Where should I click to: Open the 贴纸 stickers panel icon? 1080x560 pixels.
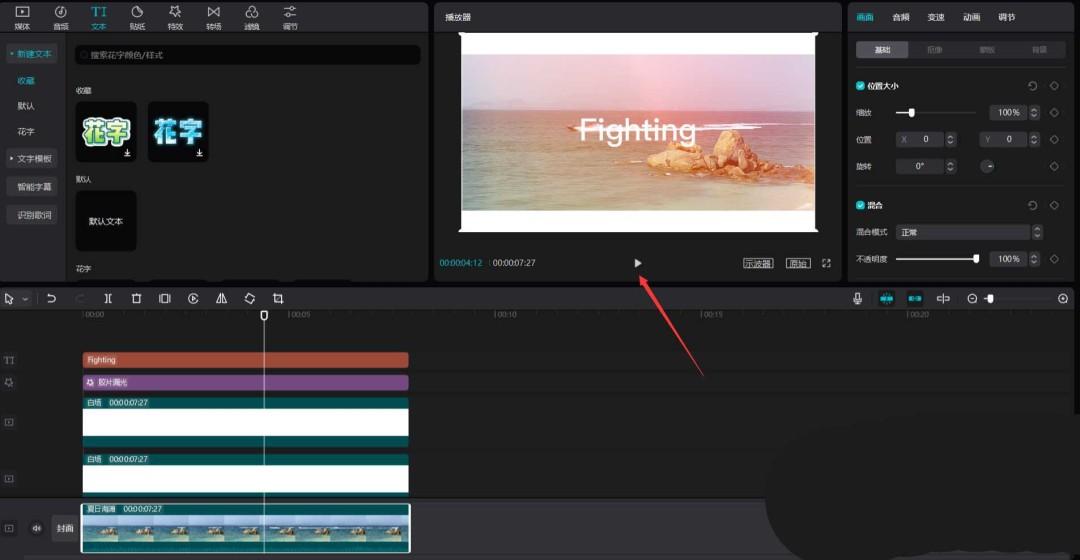[137, 17]
